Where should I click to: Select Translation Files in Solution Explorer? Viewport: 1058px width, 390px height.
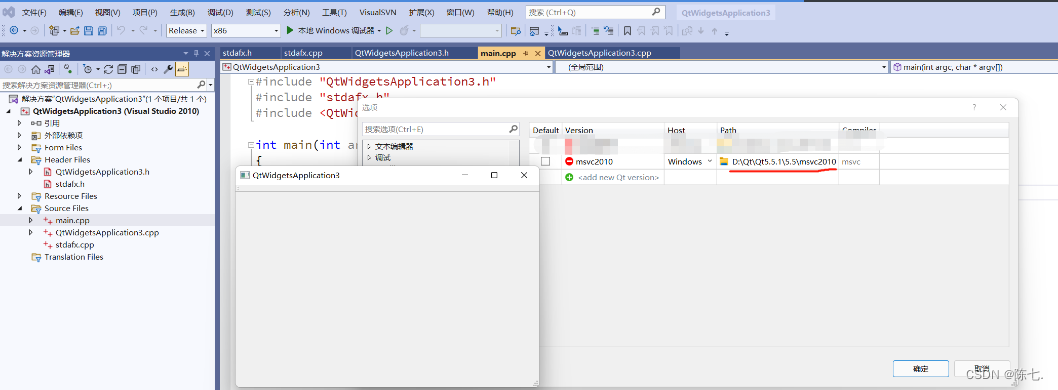(74, 257)
